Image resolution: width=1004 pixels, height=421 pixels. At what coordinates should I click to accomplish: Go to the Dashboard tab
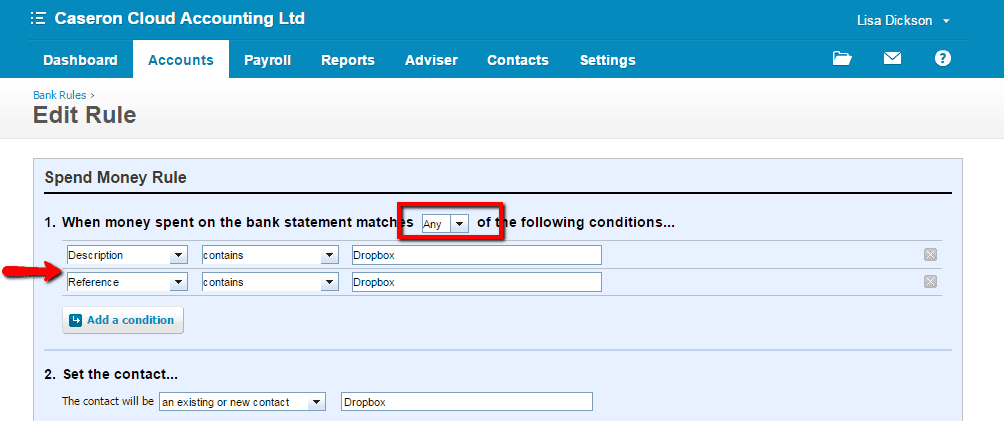pos(80,60)
